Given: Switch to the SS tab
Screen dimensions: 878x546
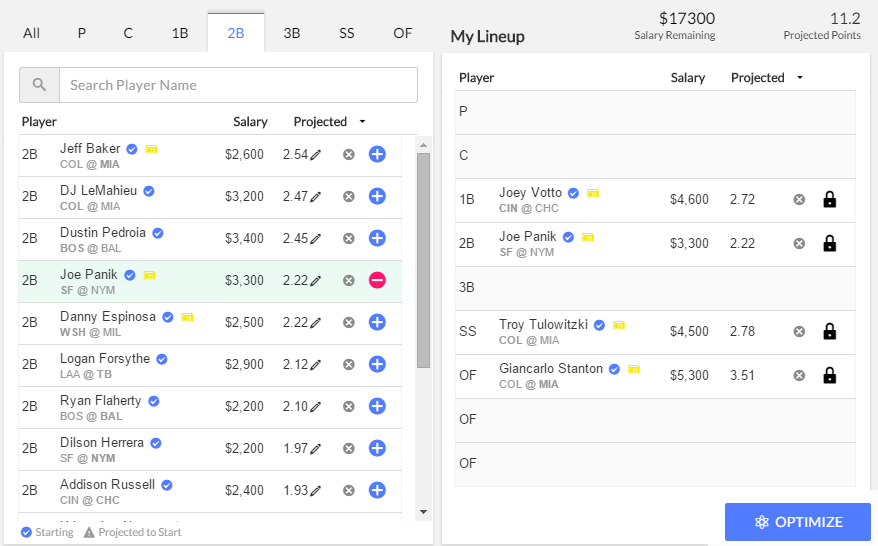Looking at the screenshot, I should tap(347, 33).
